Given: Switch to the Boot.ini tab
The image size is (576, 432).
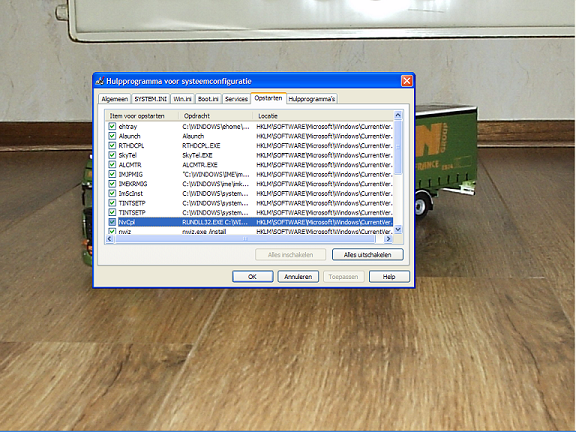Looking at the screenshot, I should (x=208, y=99).
